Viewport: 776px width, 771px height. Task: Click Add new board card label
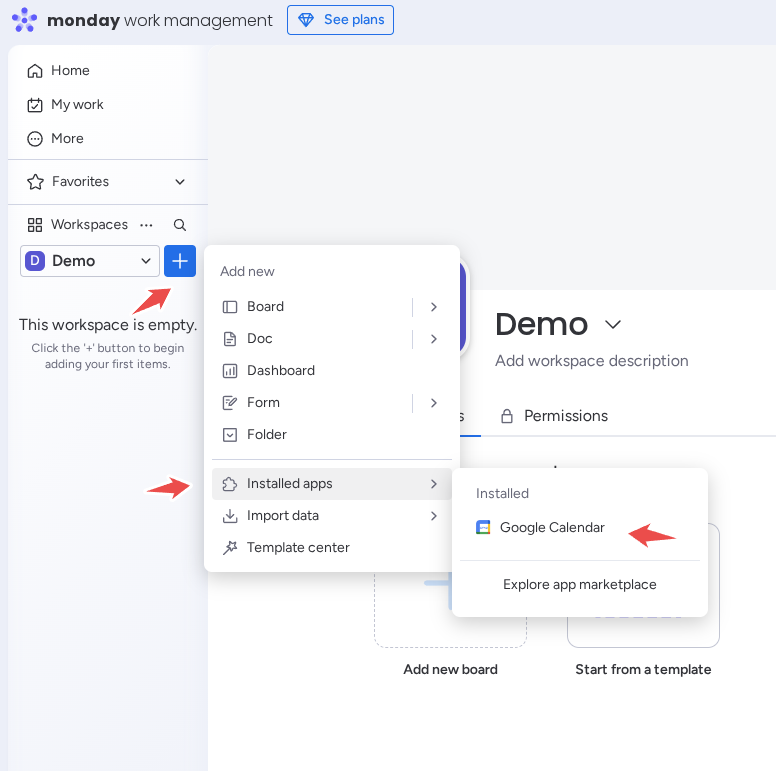pyautogui.click(x=450, y=670)
